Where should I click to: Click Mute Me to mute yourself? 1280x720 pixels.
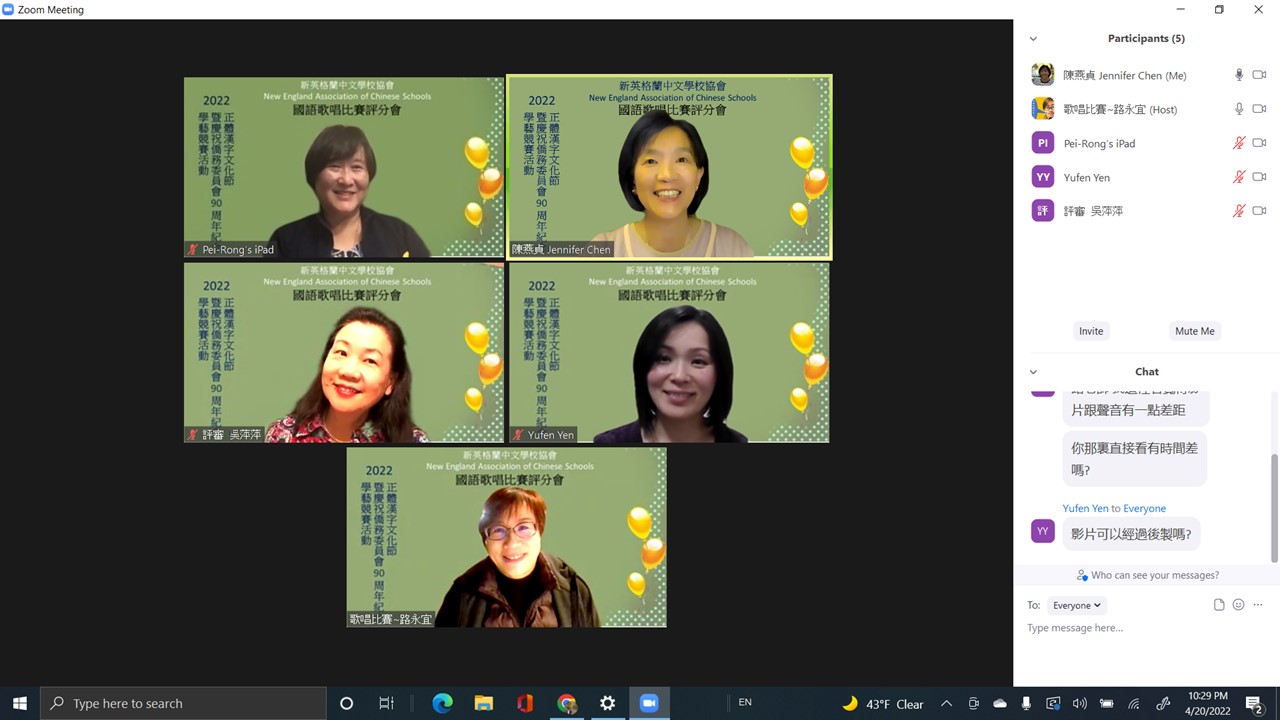[1194, 330]
